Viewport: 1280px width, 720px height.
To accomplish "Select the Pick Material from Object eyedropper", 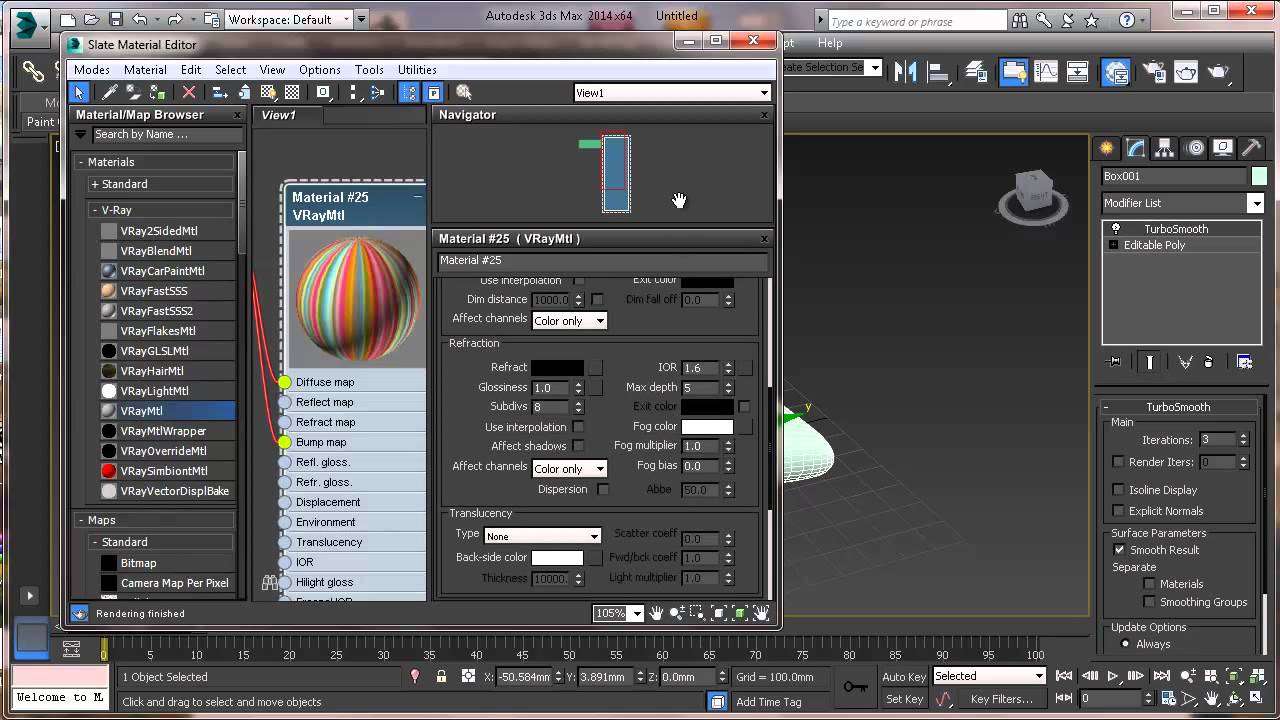I will click(110, 92).
